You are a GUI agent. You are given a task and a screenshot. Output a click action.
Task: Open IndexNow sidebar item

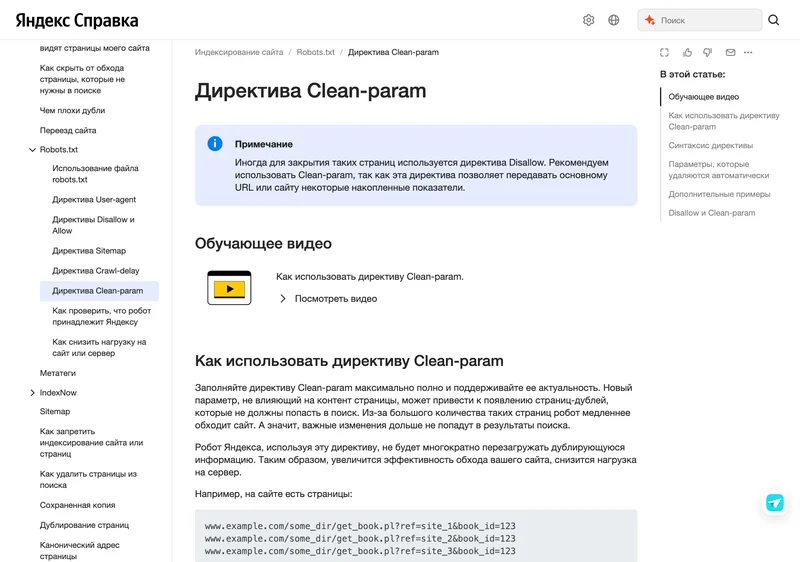click(58, 393)
